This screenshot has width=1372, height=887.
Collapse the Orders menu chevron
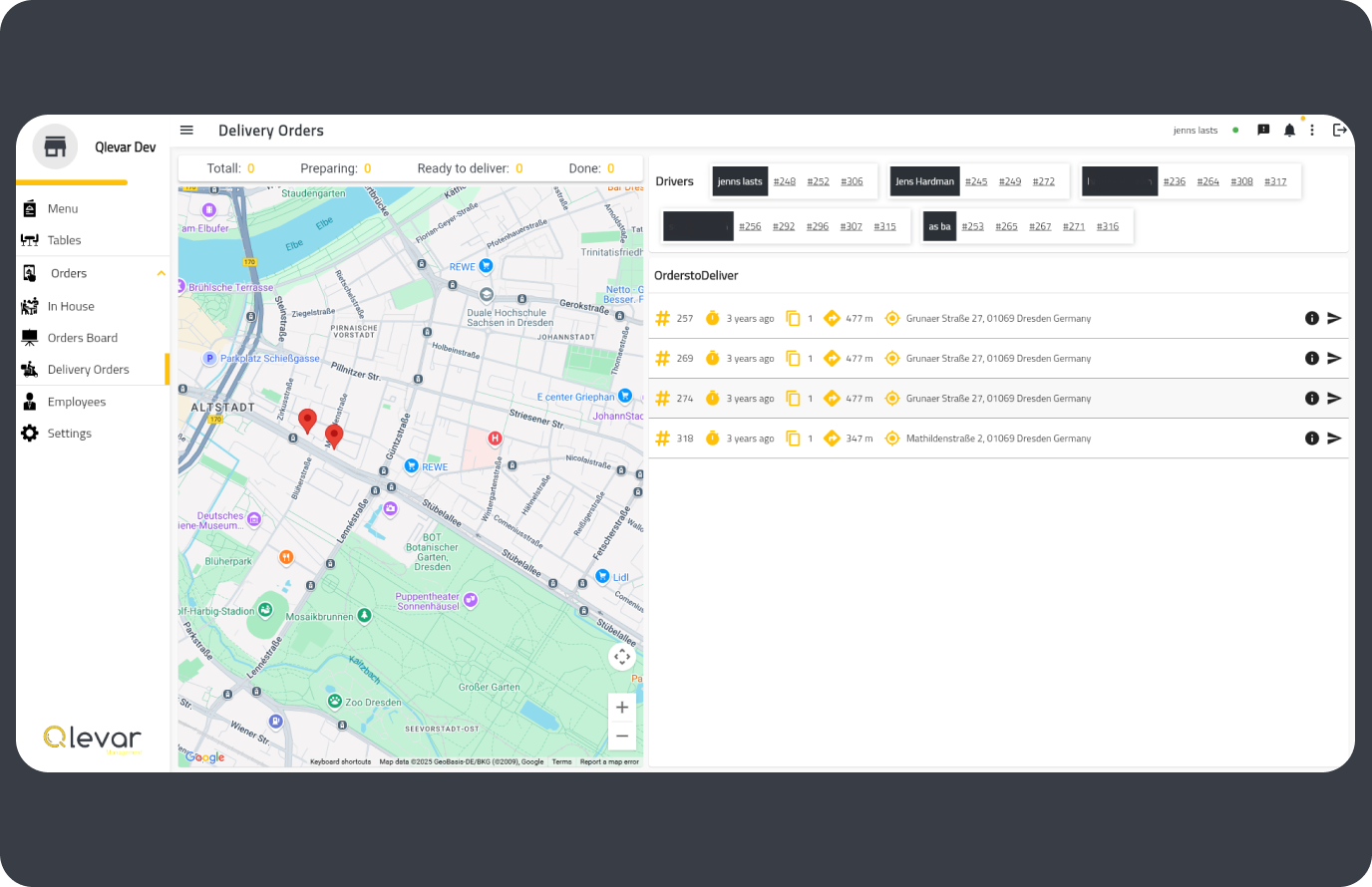[x=161, y=272]
